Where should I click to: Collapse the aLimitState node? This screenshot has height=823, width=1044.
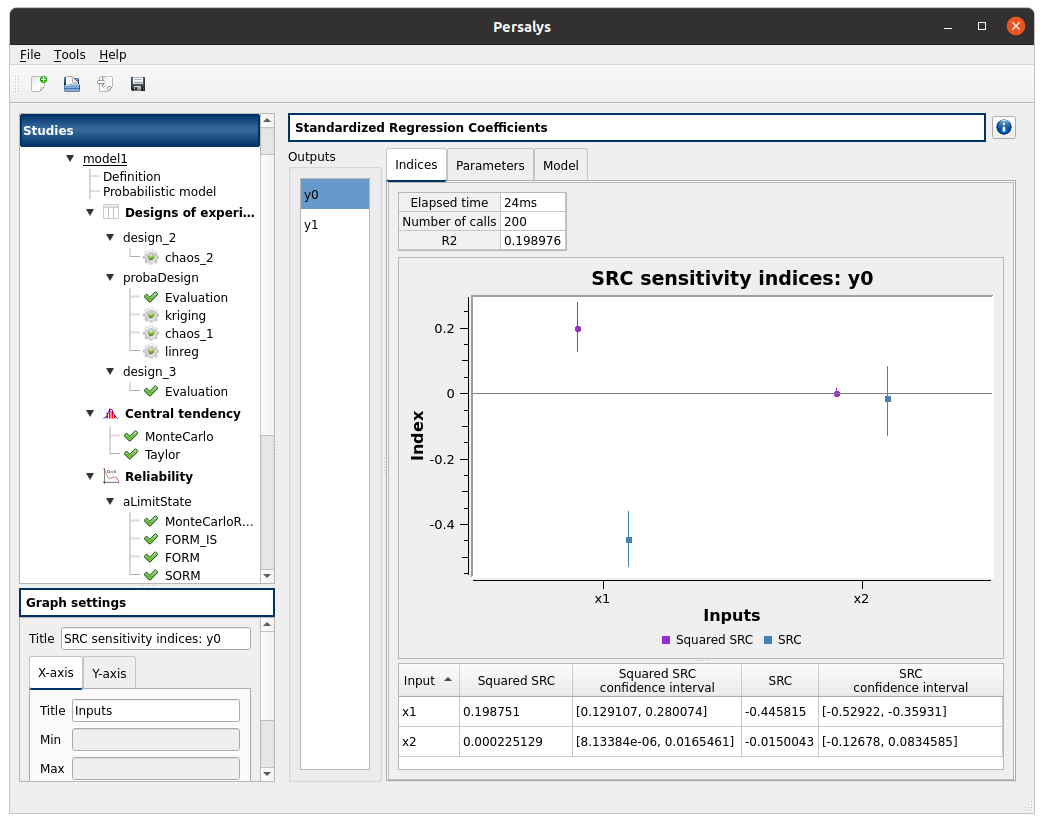(x=110, y=502)
